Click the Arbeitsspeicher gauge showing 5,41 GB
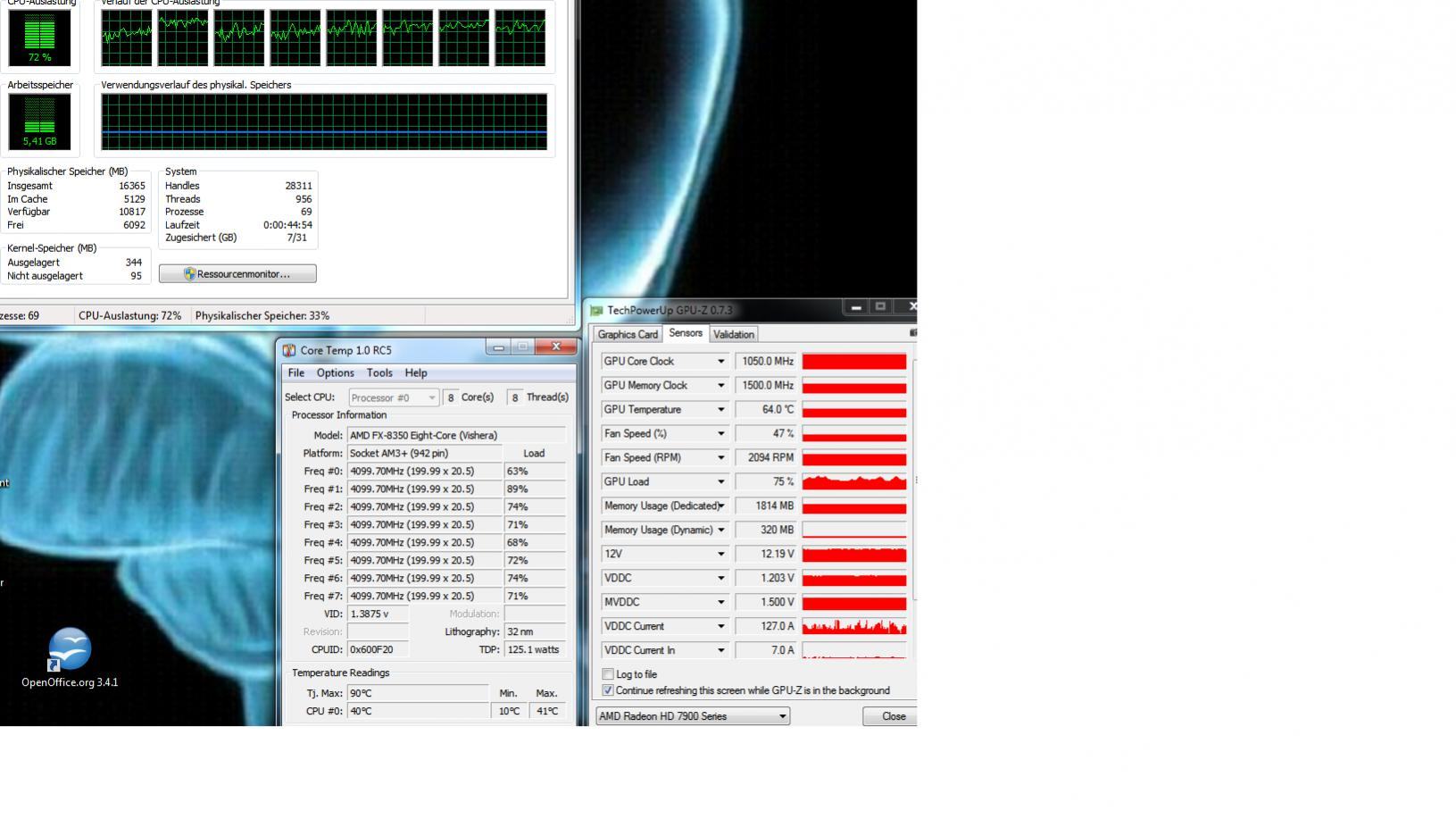Viewport: 1456px width, 819px height. pos(39,121)
